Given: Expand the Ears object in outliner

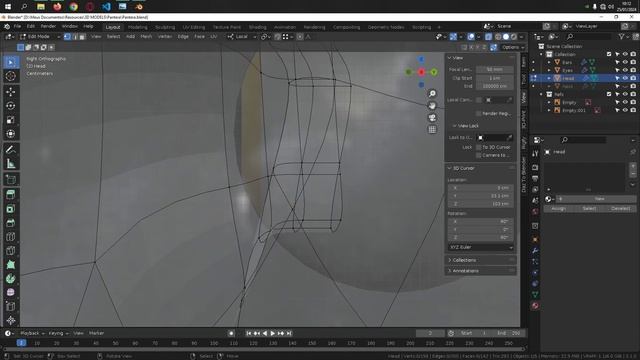Looking at the screenshot, I should click(x=549, y=62).
